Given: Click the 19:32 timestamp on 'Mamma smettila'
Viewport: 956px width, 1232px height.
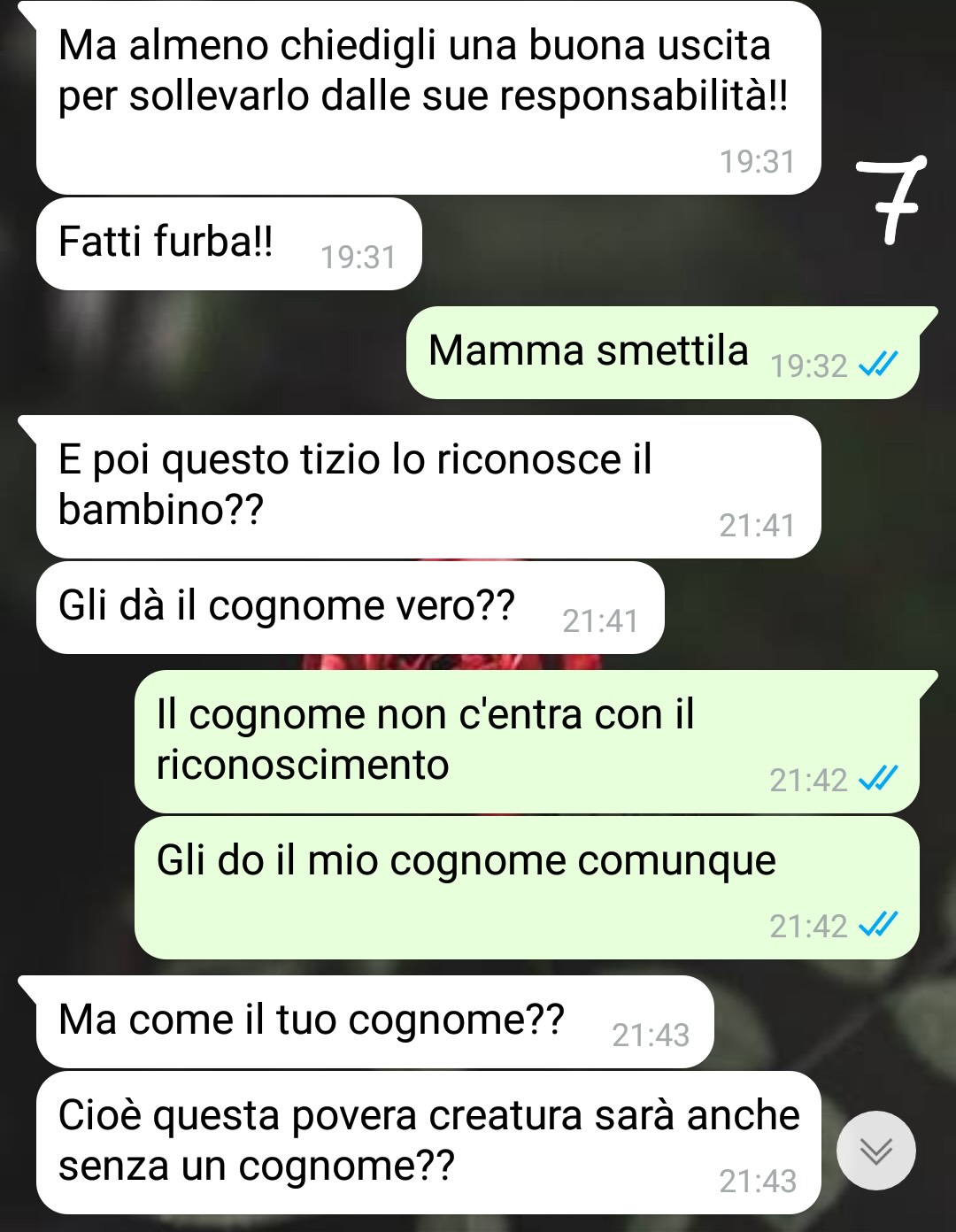Looking at the screenshot, I should point(808,366).
